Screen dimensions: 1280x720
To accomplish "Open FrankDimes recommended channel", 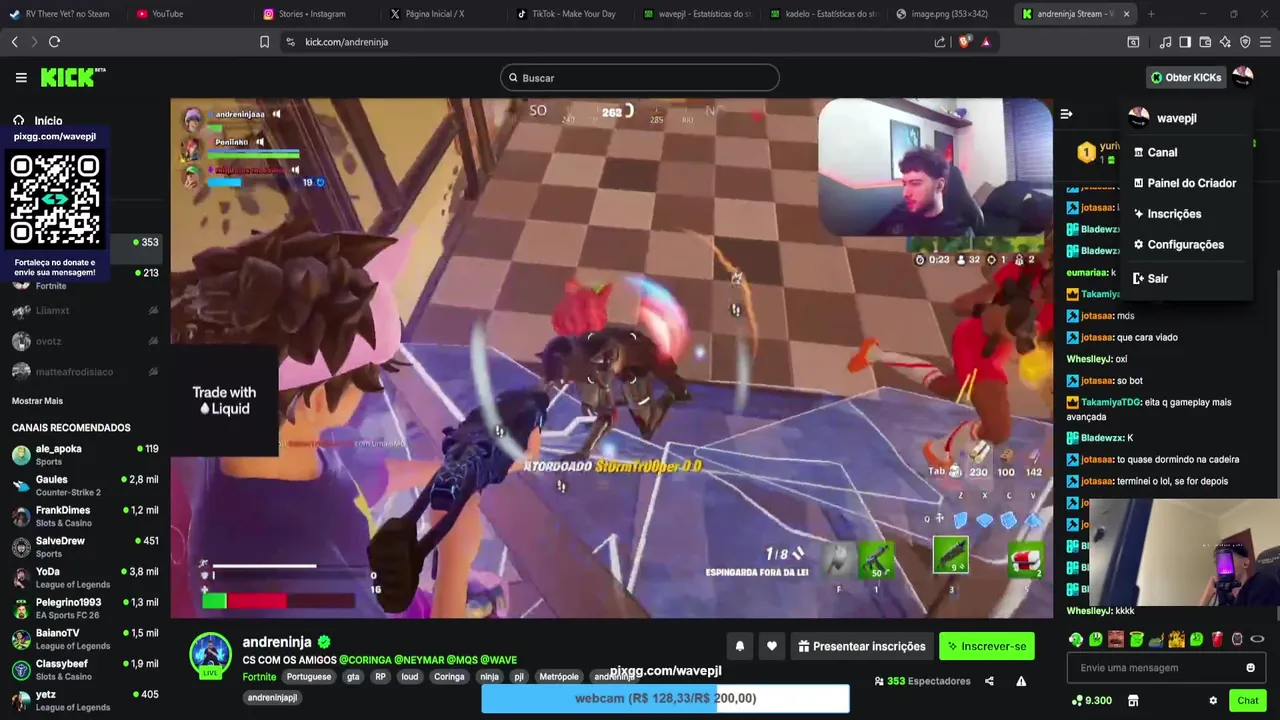I will pos(84,516).
